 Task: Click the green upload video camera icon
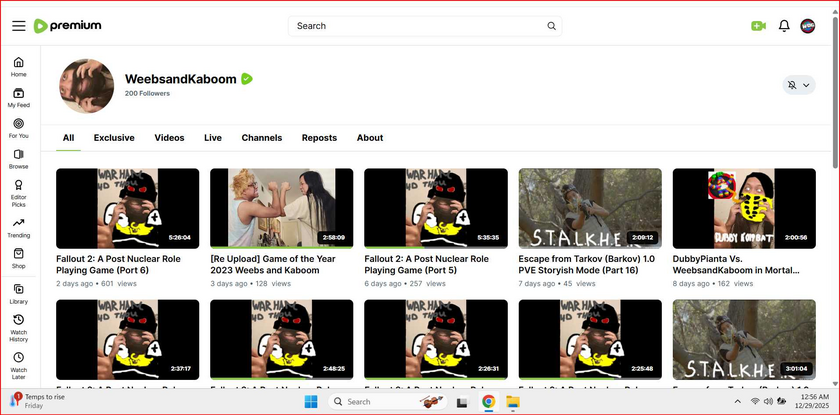[x=758, y=26]
